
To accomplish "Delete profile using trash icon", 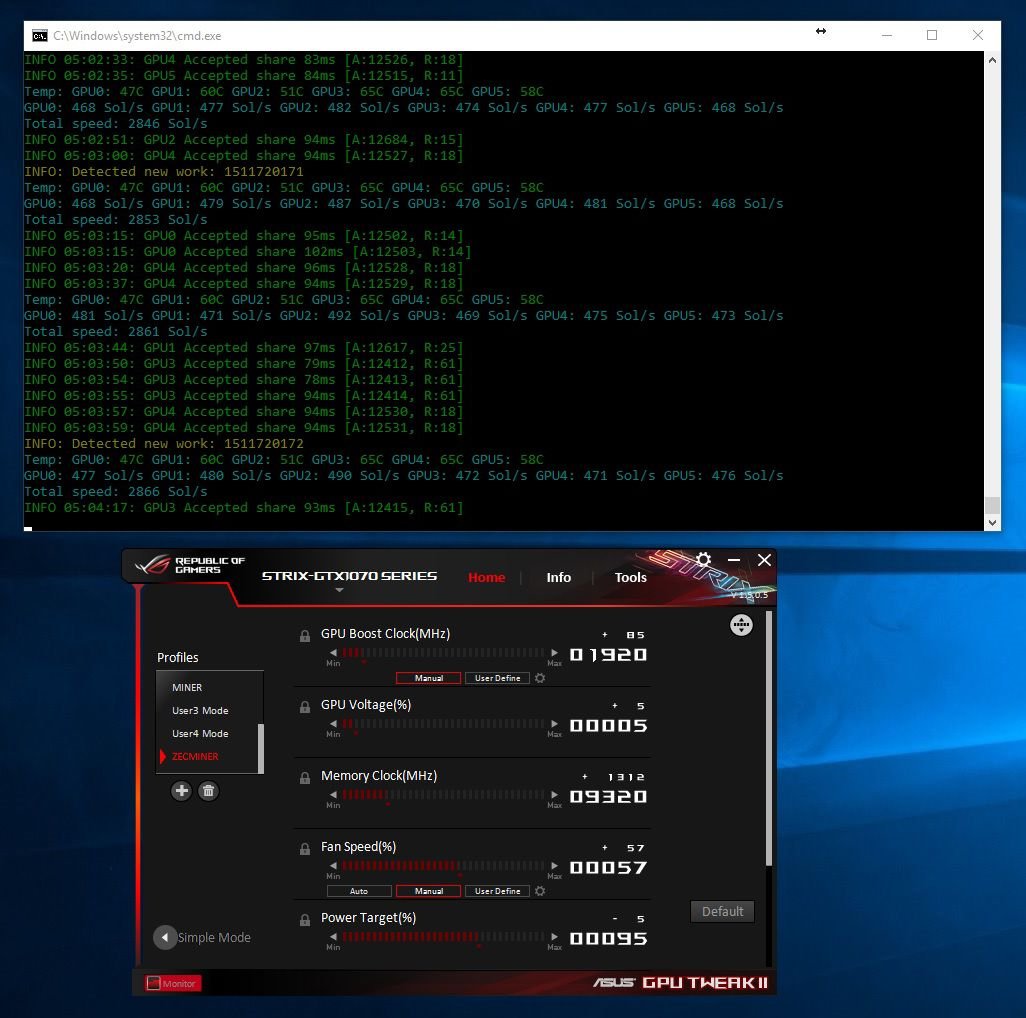I will (x=208, y=790).
